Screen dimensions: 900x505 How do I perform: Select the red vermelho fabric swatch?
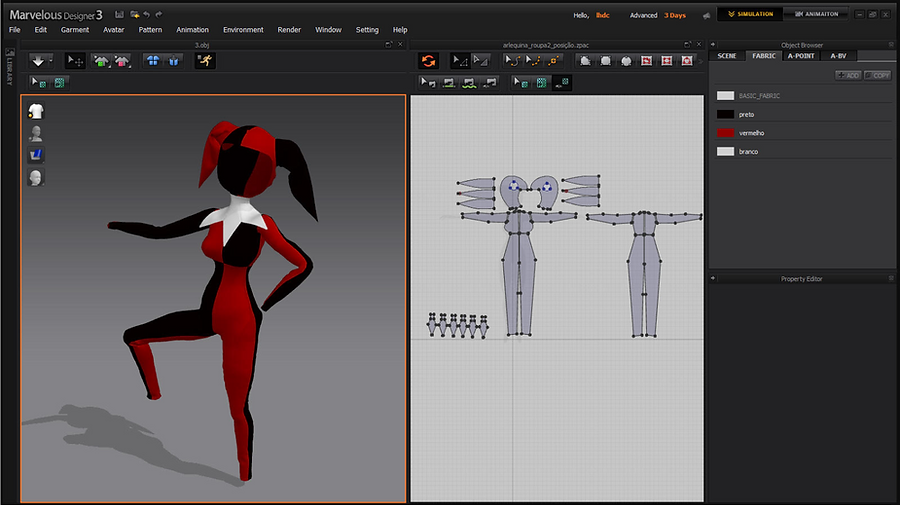click(x=725, y=133)
